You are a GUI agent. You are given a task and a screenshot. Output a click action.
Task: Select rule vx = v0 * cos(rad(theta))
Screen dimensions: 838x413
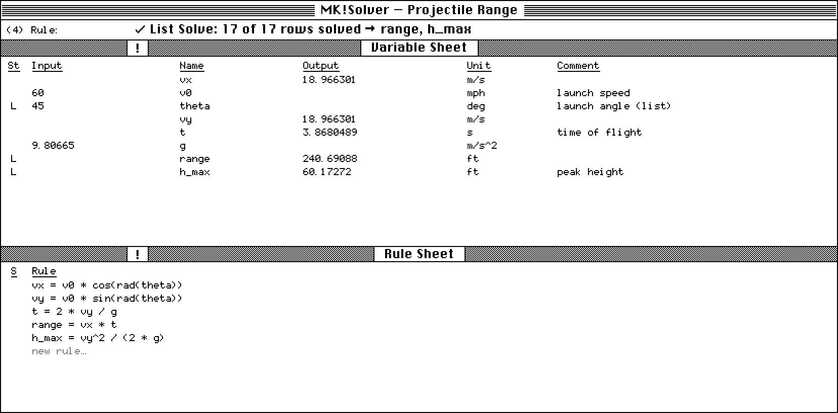[x=107, y=285]
